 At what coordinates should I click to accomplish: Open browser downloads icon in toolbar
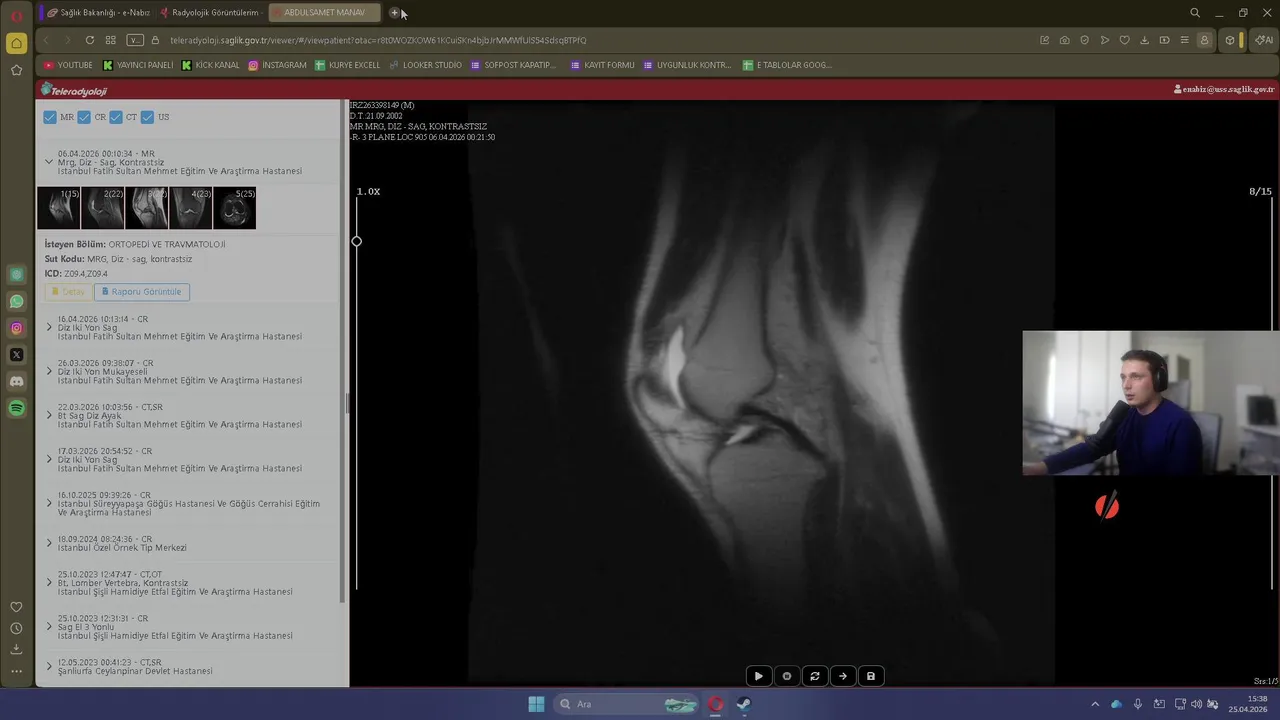coord(1144,40)
